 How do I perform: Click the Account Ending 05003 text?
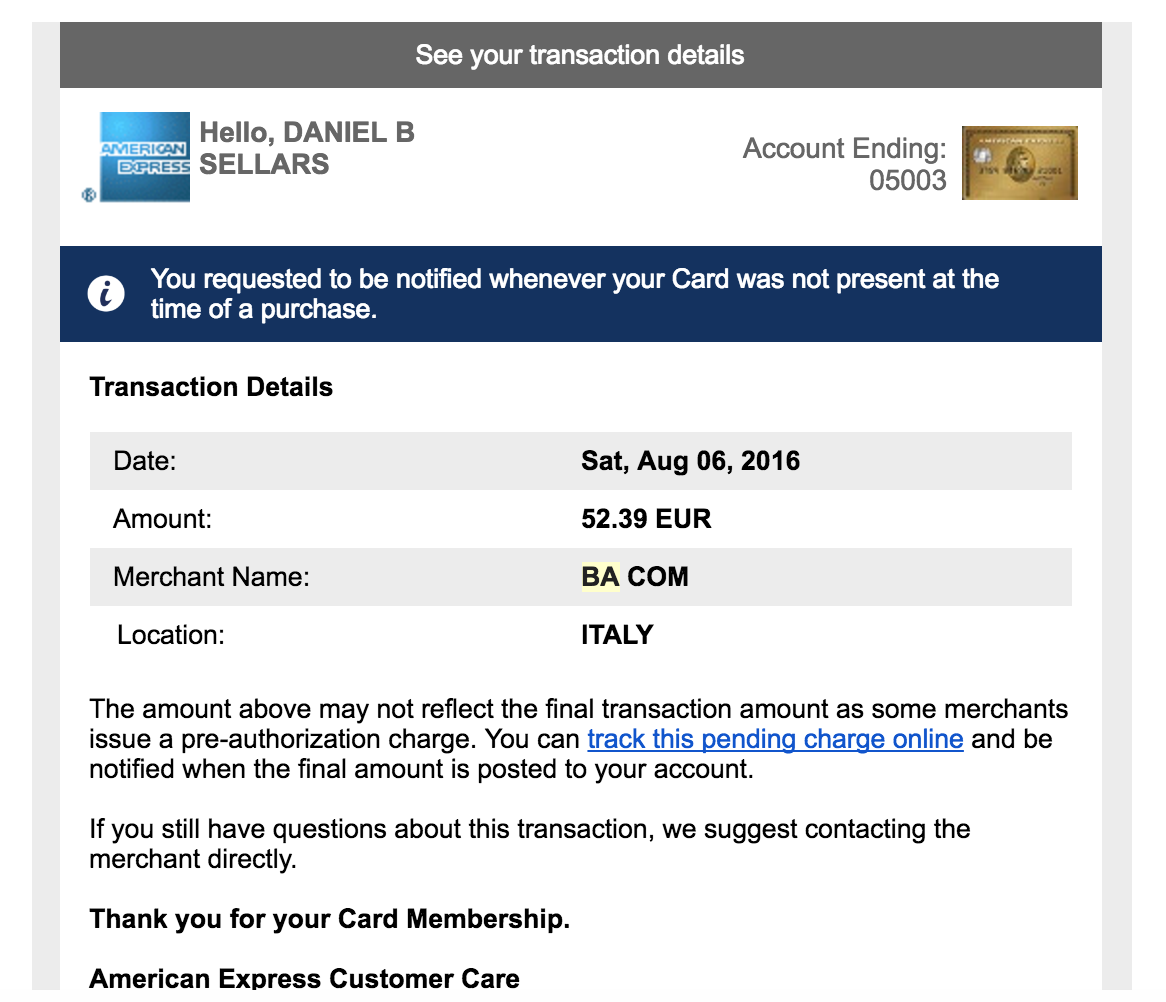[845, 164]
